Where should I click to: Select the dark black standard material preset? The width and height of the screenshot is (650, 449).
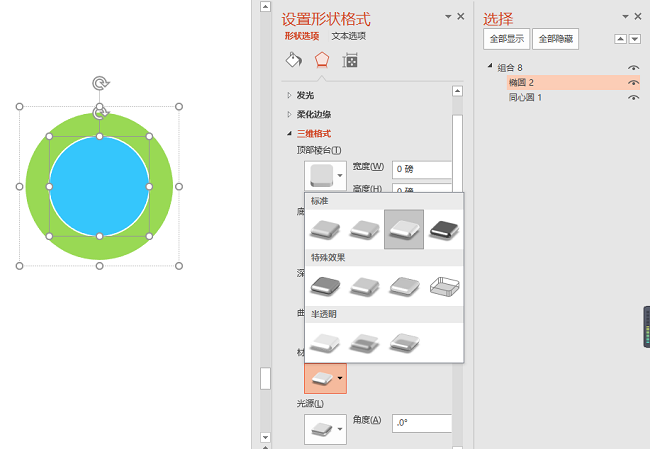443,230
